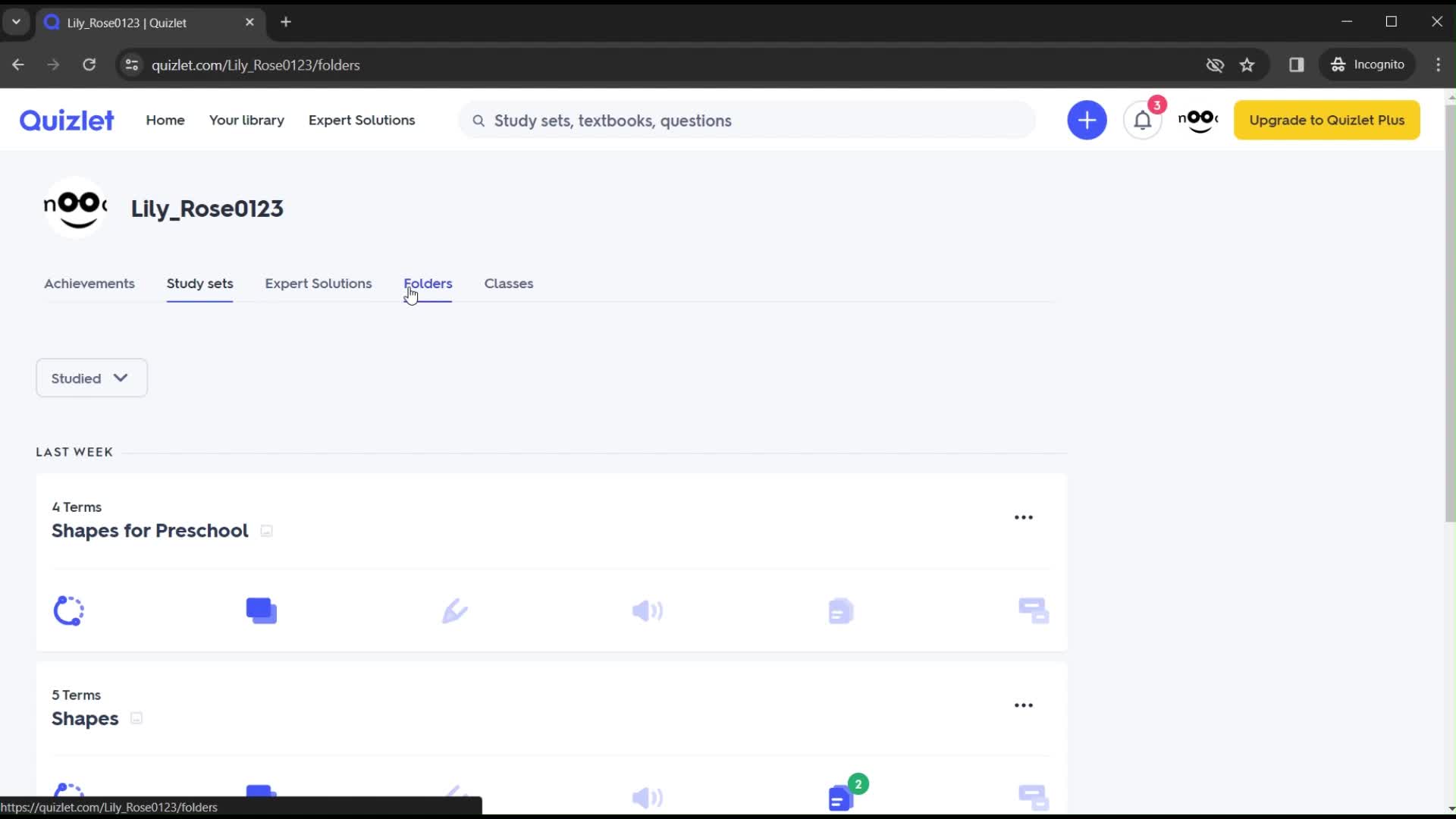Viewport: 1456px width, 819px height.
Task: Click the Quizlet logo
Action: (67, 120)
